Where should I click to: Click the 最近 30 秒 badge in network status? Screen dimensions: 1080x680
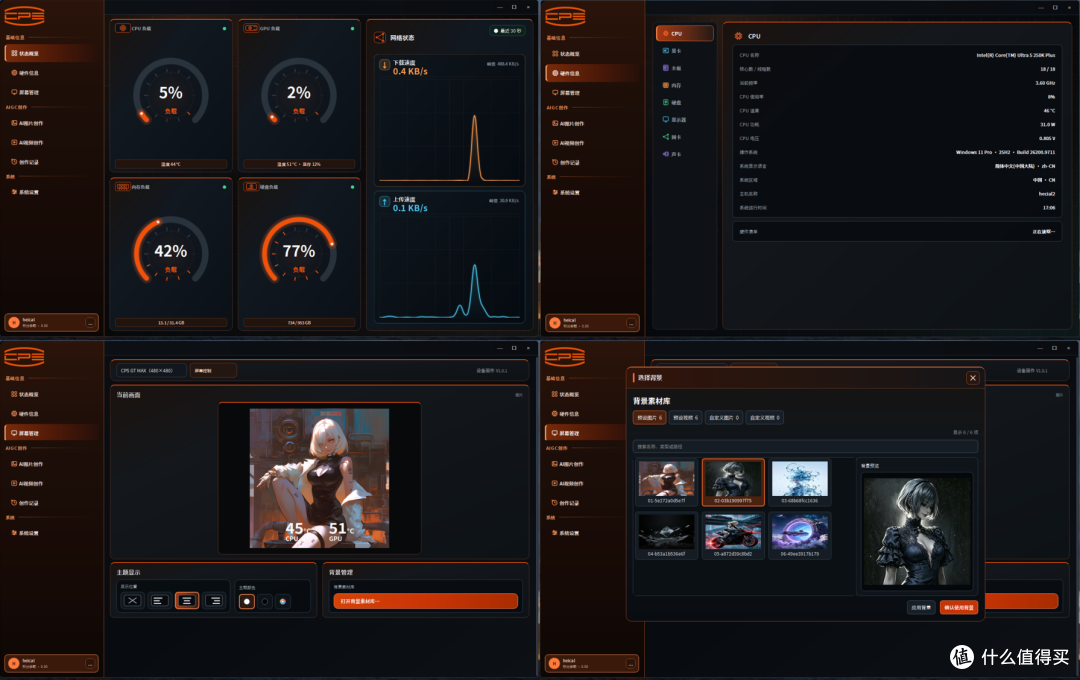click(x=508, y=31)
